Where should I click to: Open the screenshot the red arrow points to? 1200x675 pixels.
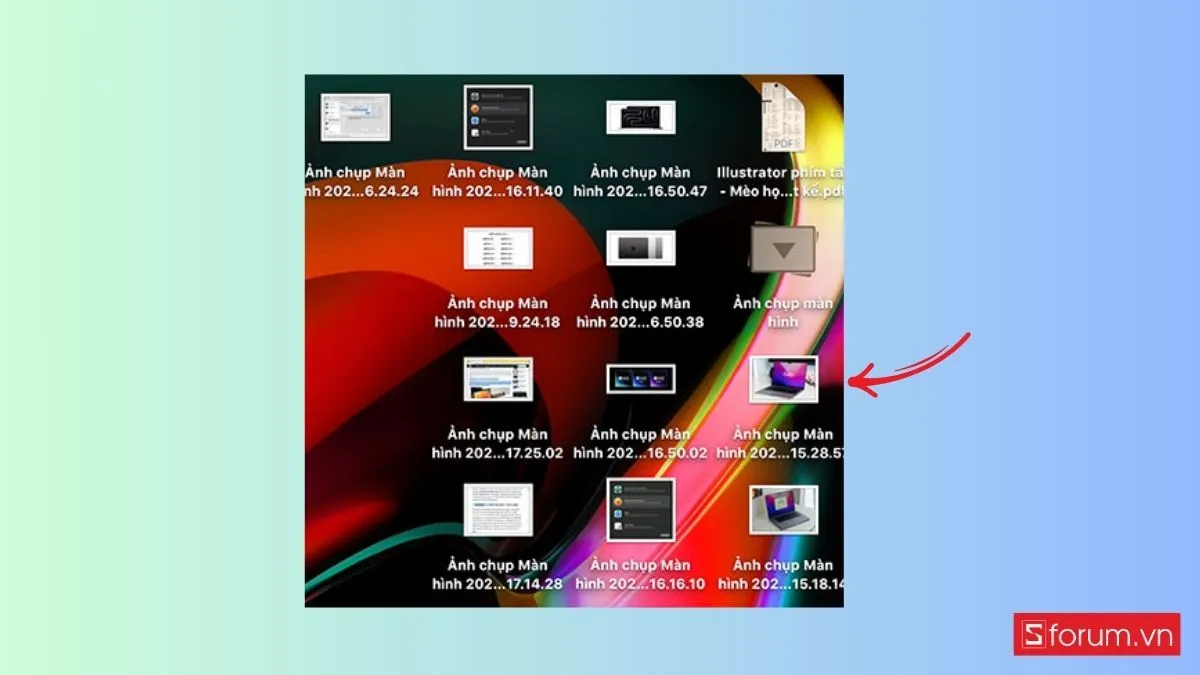click(x=785, y=380)
